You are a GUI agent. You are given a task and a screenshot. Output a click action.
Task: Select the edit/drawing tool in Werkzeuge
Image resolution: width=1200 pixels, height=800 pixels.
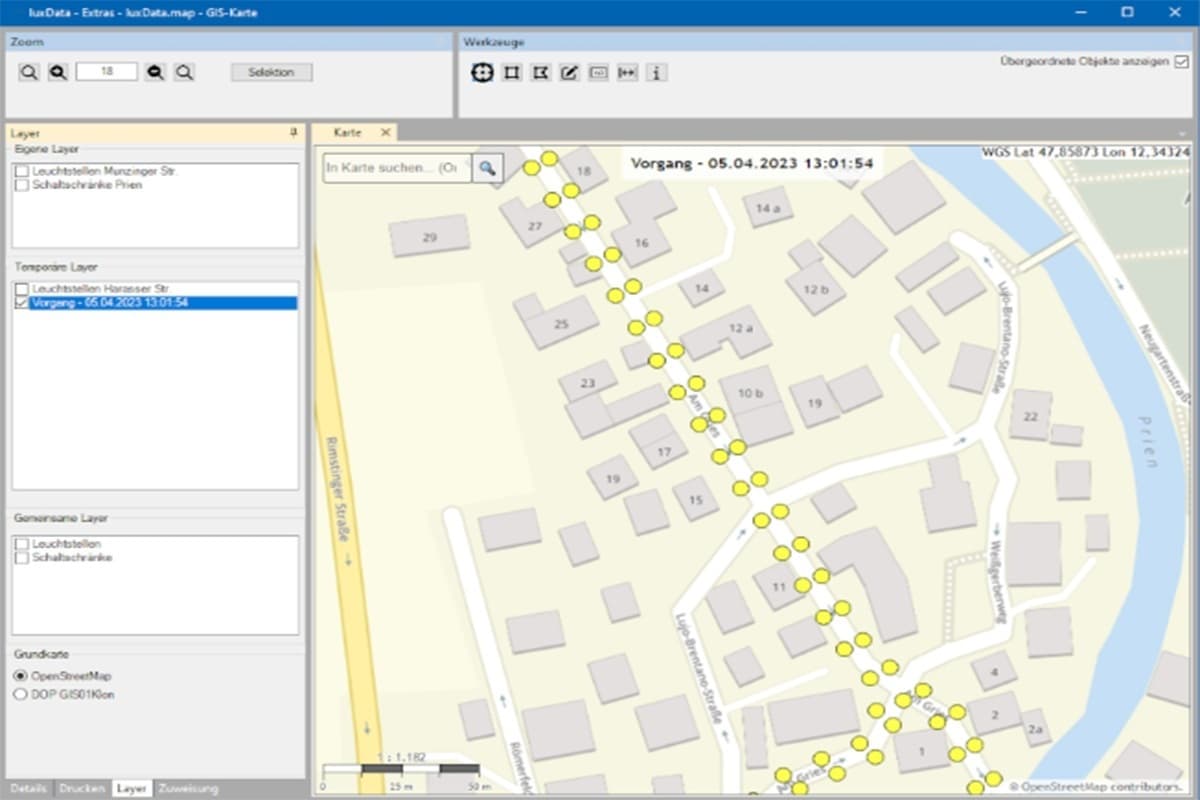(568, 72)
